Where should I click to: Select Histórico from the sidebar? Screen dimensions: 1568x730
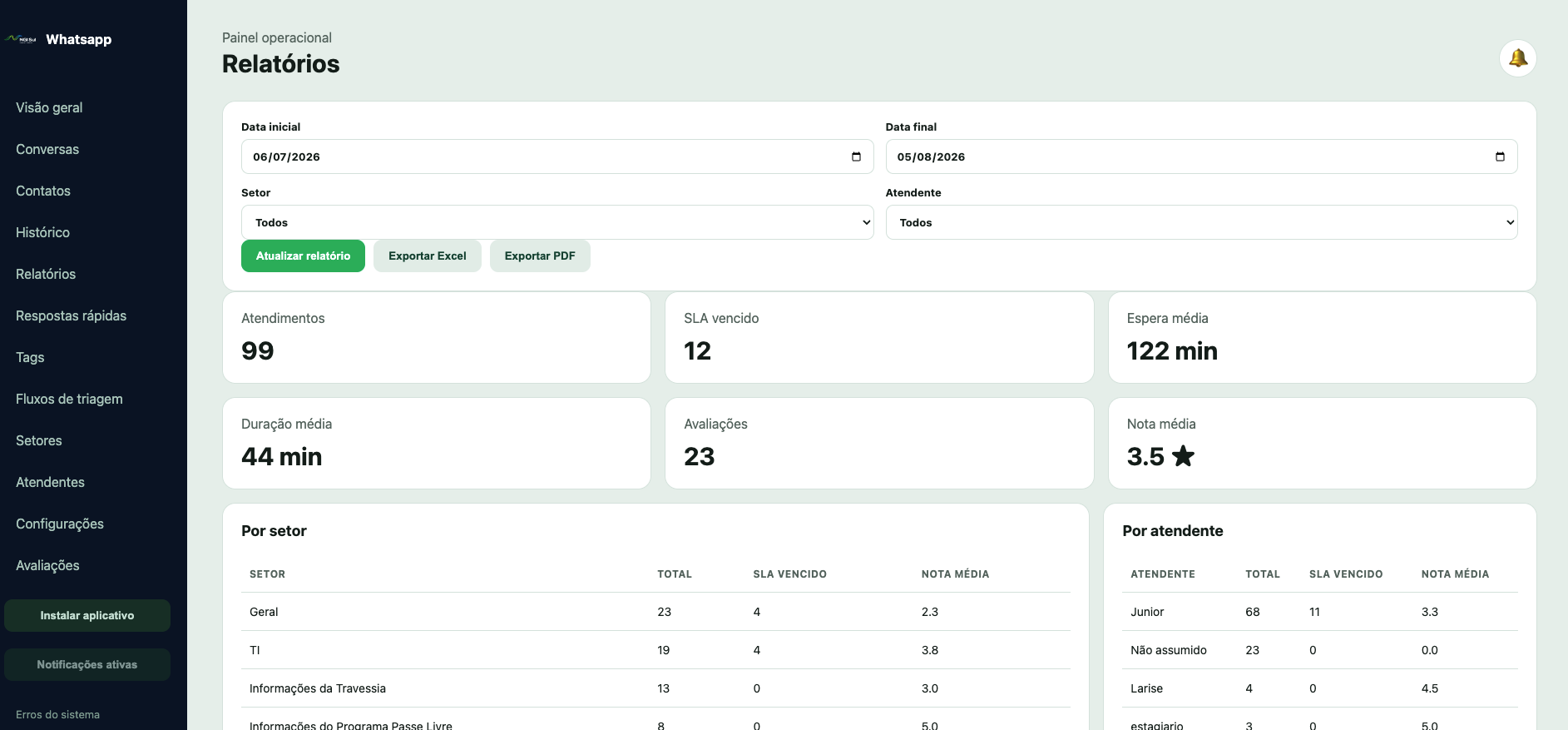tap(42, 232)
